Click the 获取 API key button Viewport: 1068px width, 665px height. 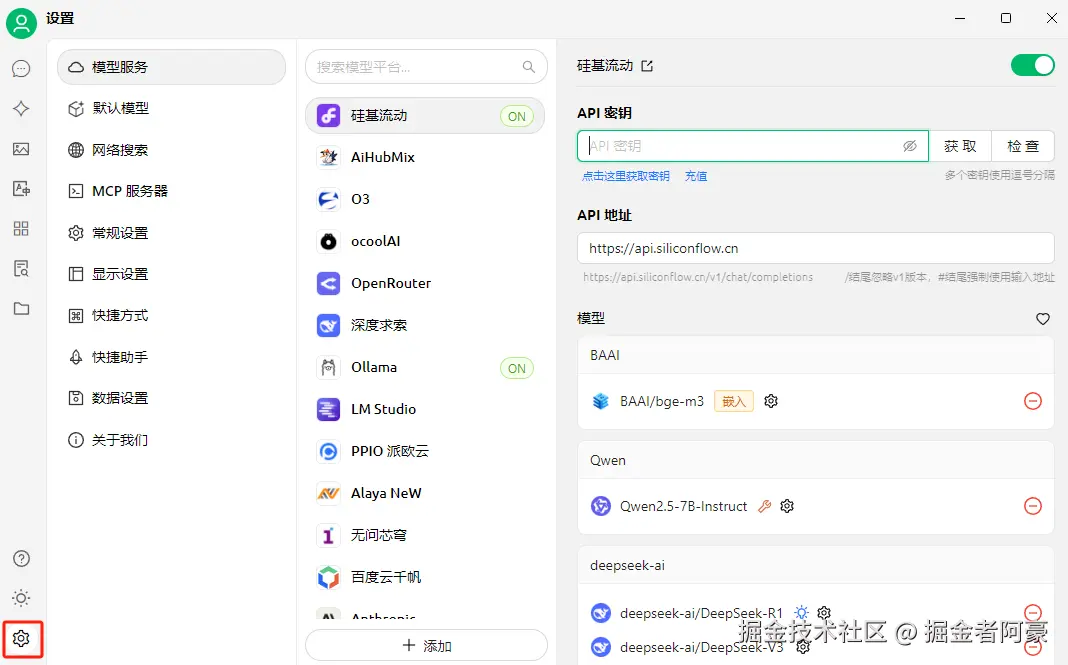tap(960, 146)
